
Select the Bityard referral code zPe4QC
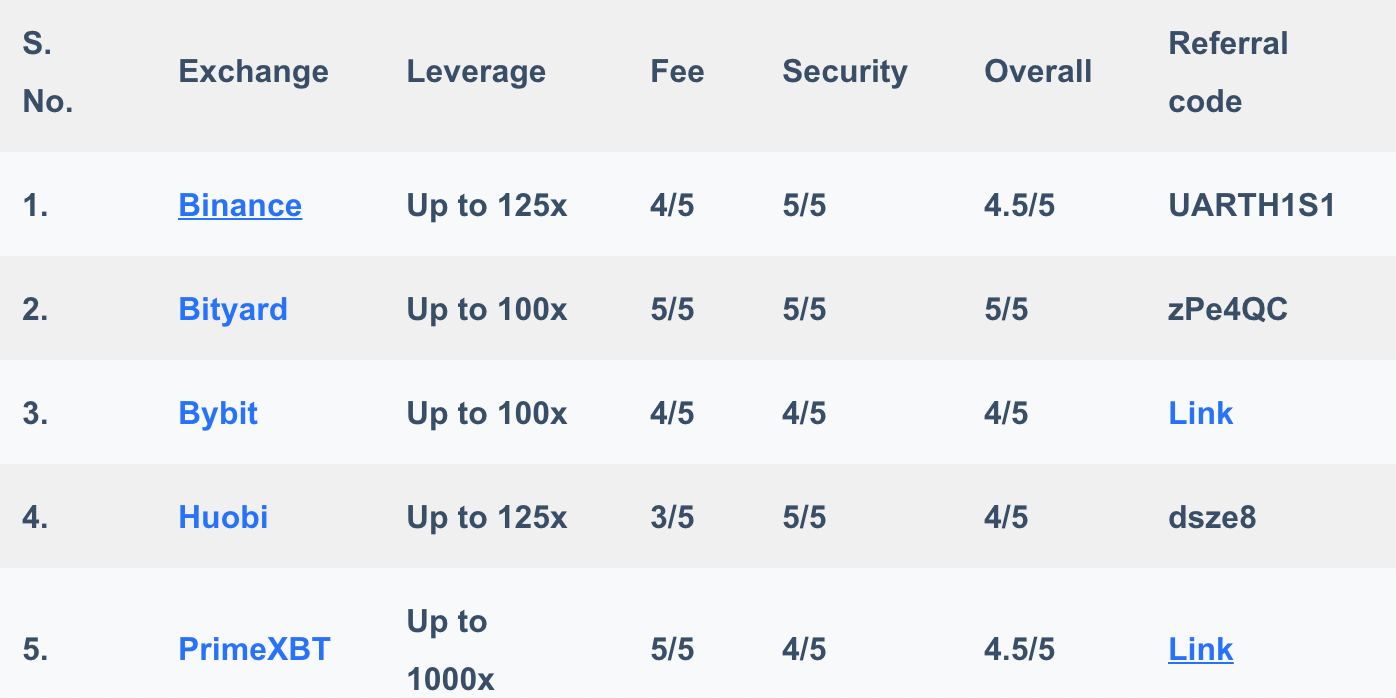(x=1228, y=309)
